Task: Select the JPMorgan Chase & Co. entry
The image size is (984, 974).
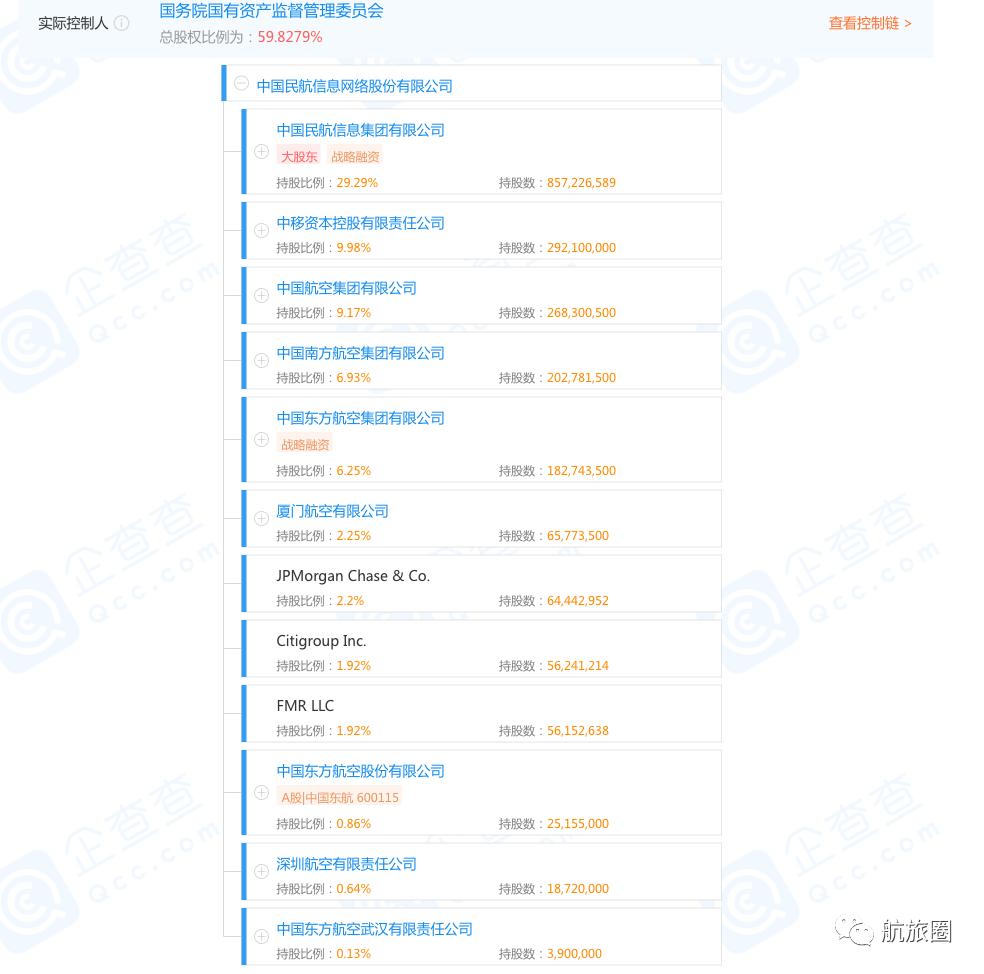Action: (x=353, y=576)
